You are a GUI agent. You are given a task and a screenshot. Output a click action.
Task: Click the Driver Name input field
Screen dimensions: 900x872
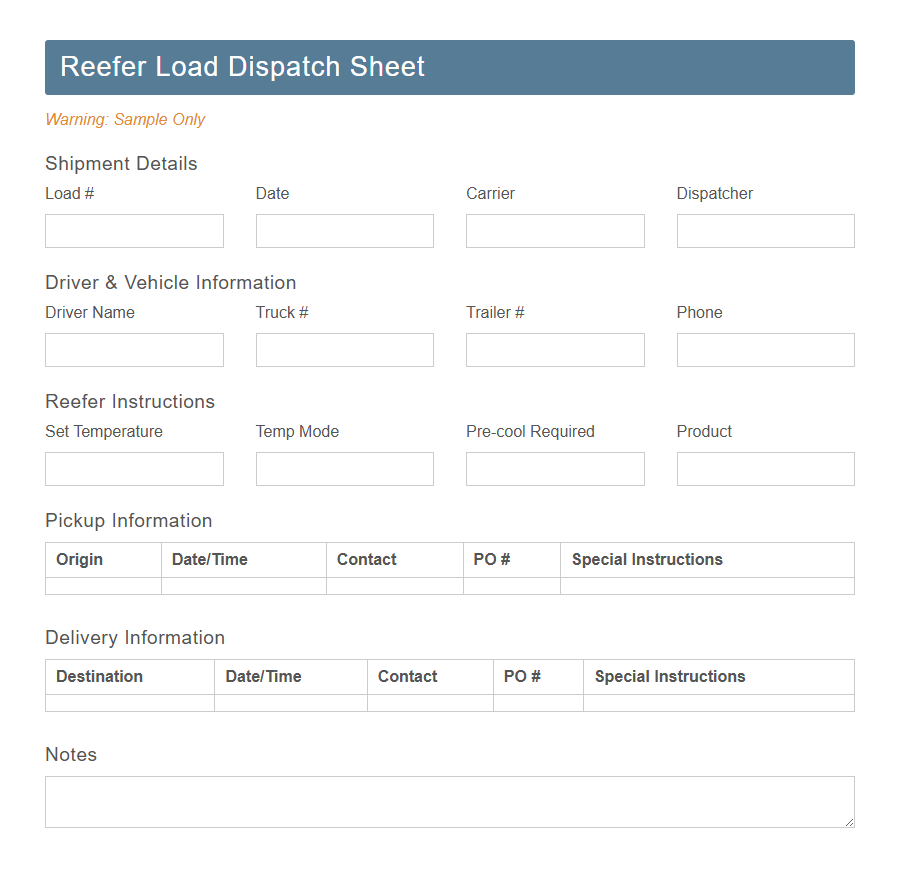click(x=134, y=350)
